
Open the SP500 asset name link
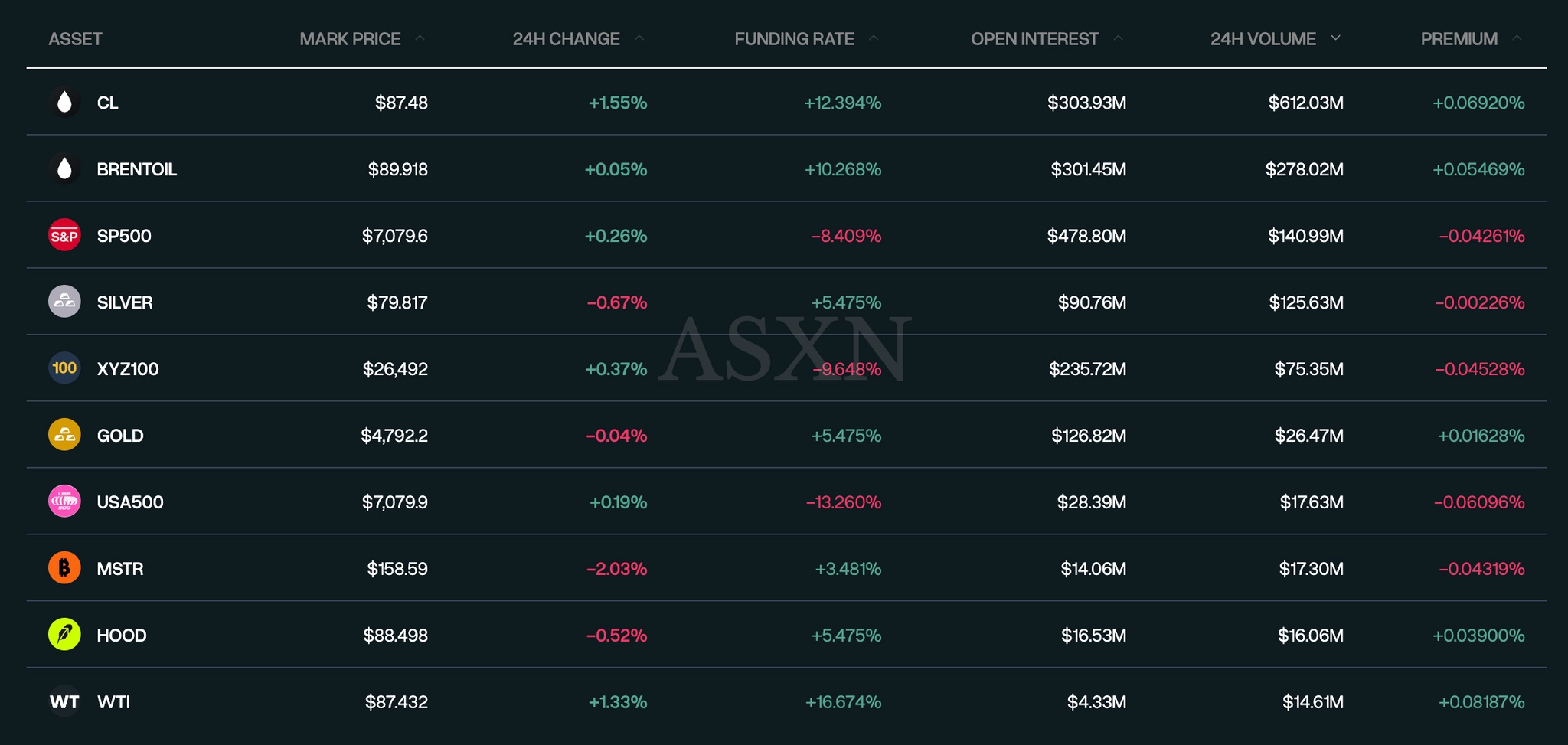tap(124, 236)
